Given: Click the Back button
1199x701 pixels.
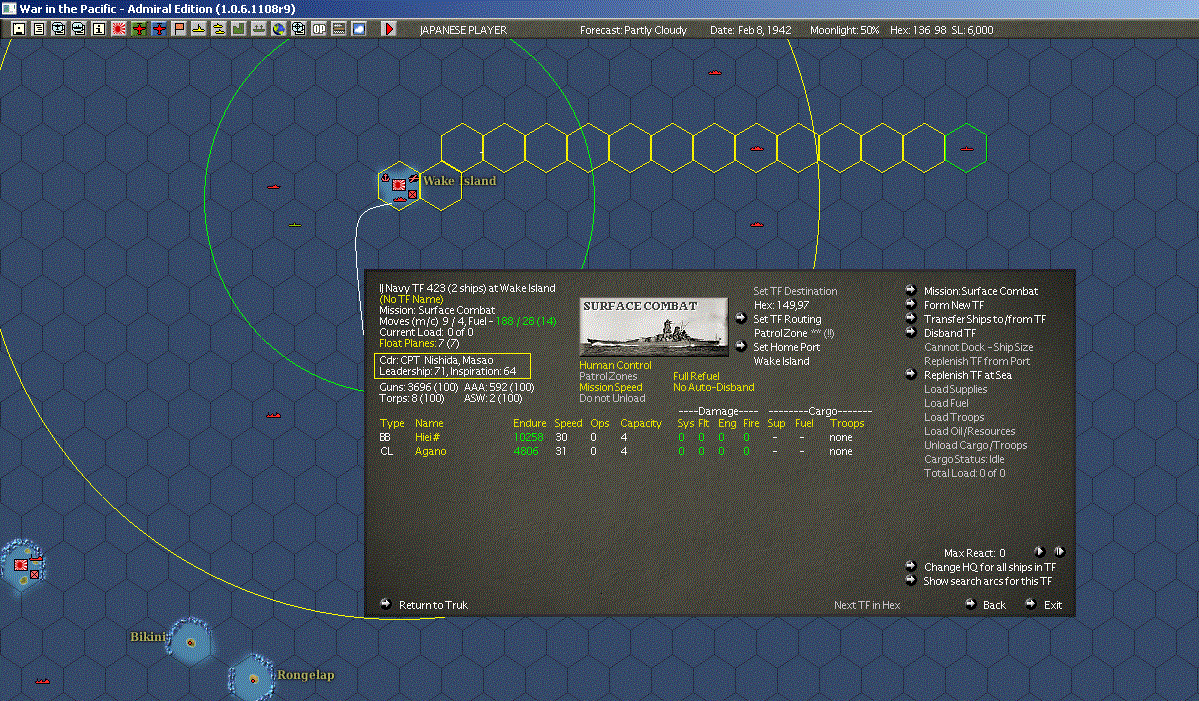Looking at the screenshot, I should [x=994, y=605].
